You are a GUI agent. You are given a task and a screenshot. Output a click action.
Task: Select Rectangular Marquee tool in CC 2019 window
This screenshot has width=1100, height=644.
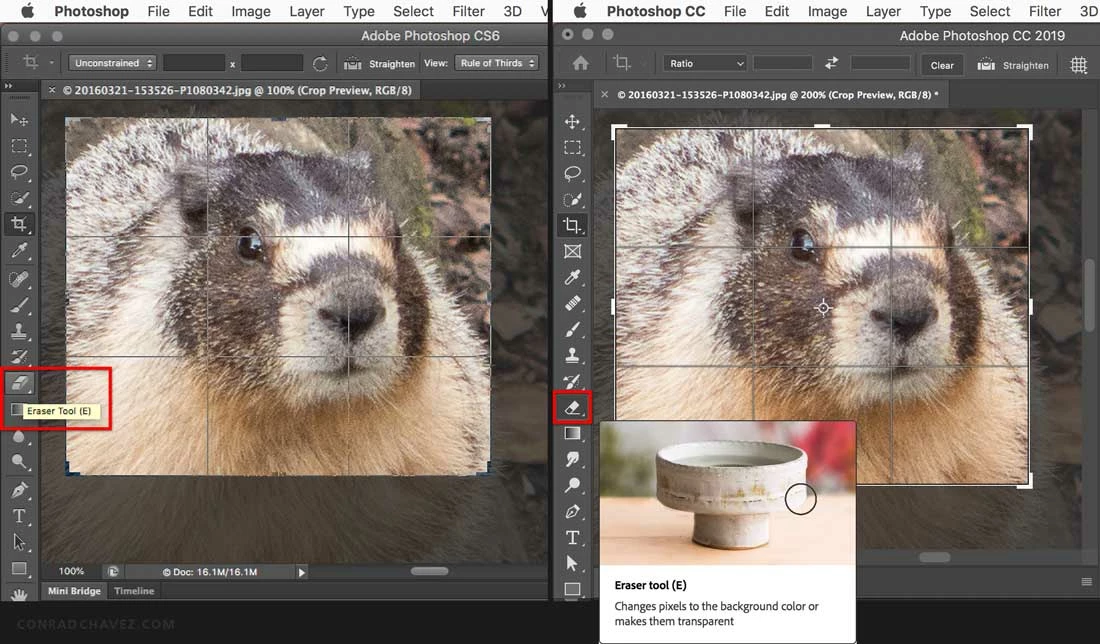572,147
